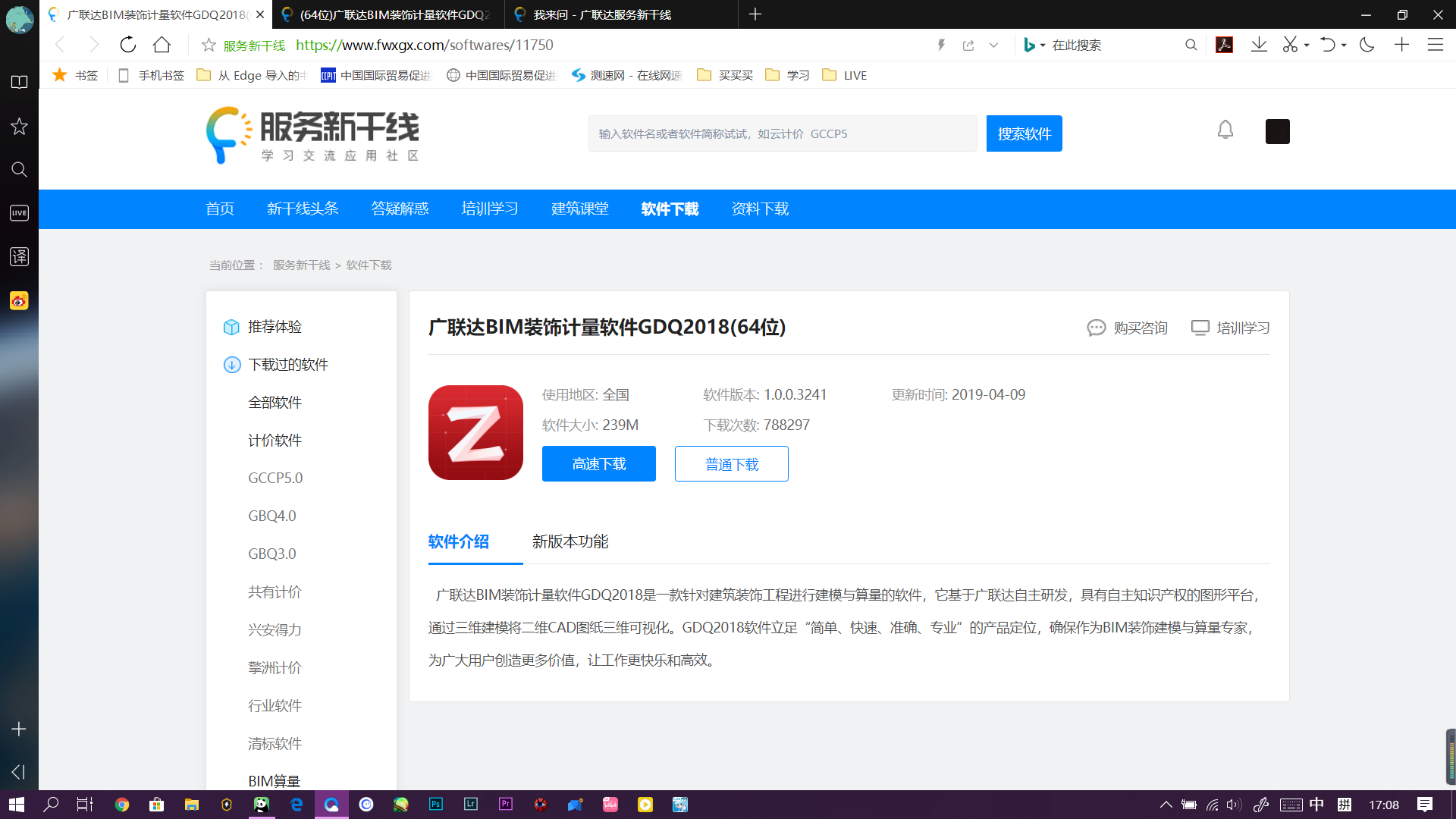Open the PDF extension icon in toolbar
The image size is (1456, 819).
pos(1224,45)
